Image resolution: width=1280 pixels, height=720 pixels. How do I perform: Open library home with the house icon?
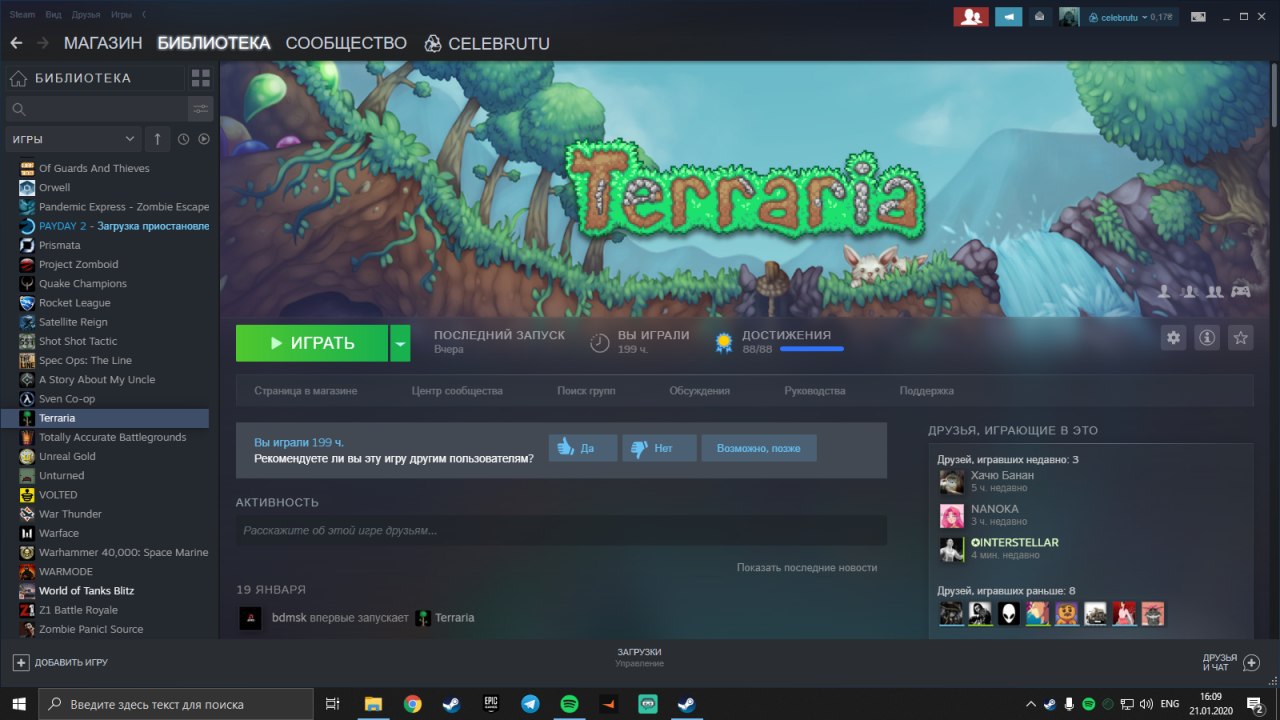click(x=18, y=78)
